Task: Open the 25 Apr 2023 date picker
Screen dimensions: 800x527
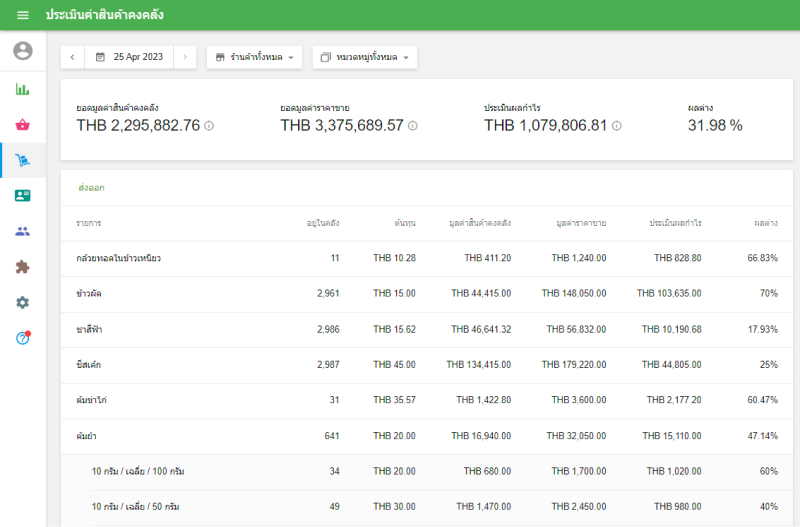Action: click(x=129, y=57)
